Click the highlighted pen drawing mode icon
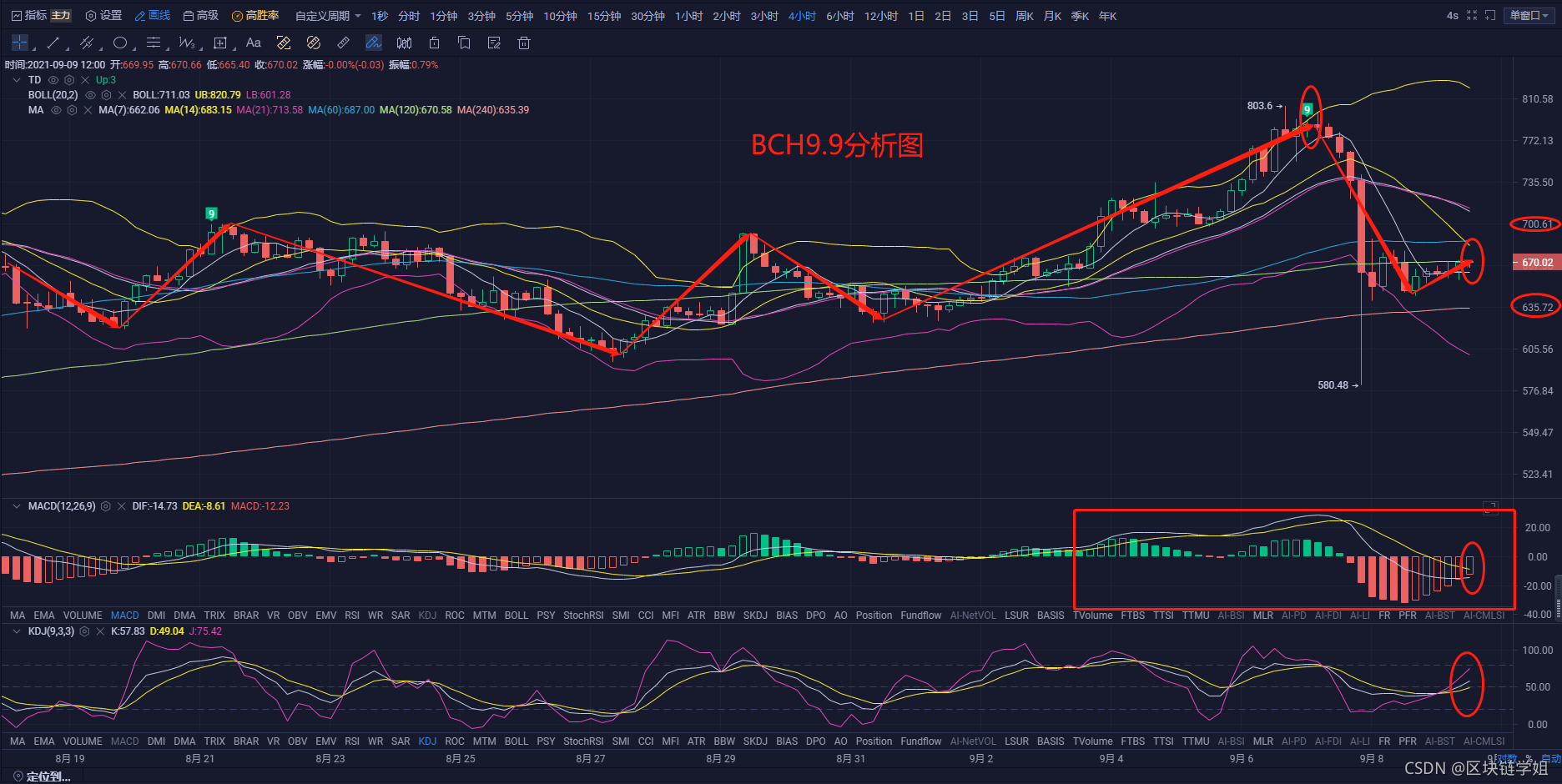 pyautogui.click(x=374, y=43)
